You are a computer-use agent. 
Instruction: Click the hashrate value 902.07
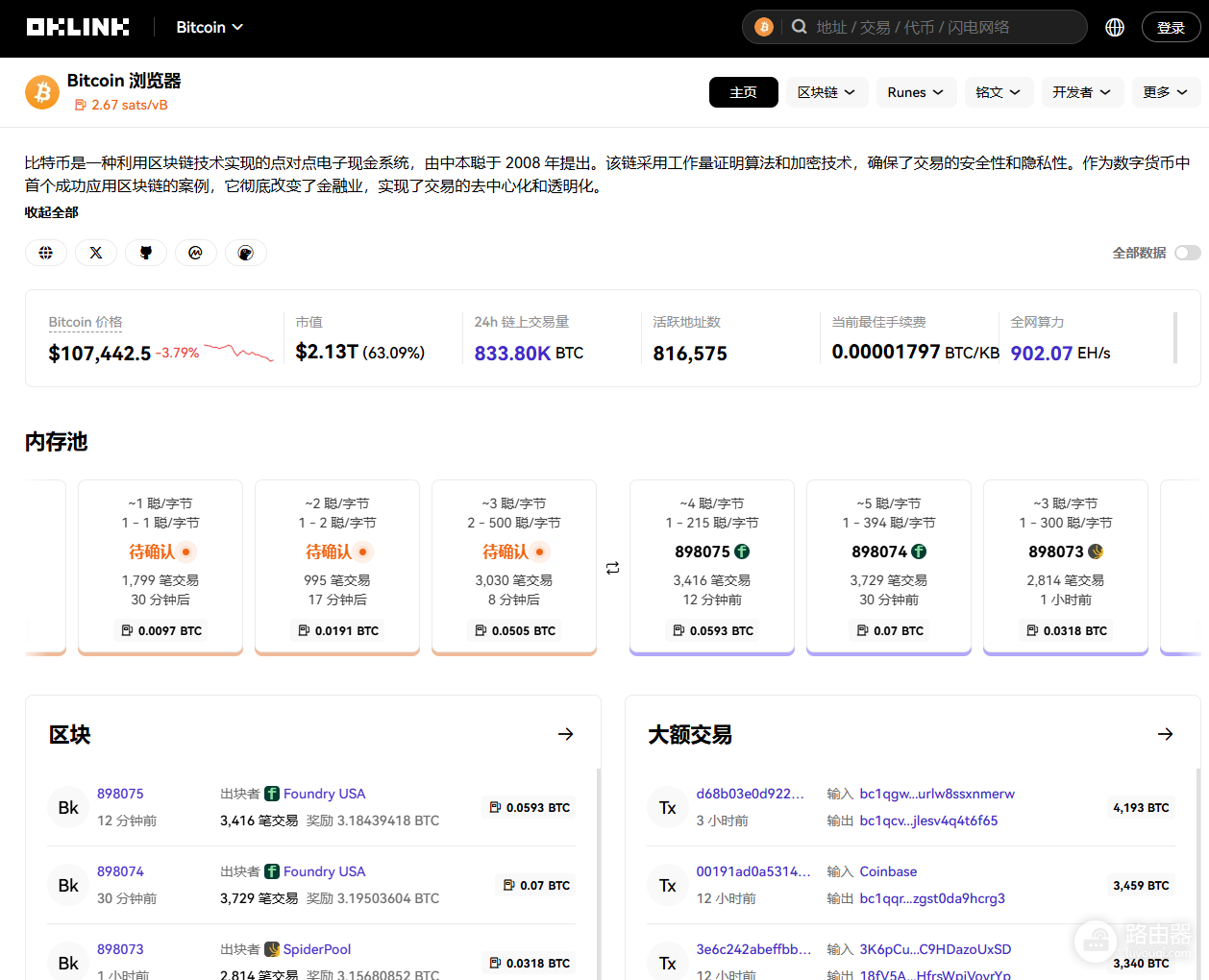pyautogui.click(x=1042, y=354)
